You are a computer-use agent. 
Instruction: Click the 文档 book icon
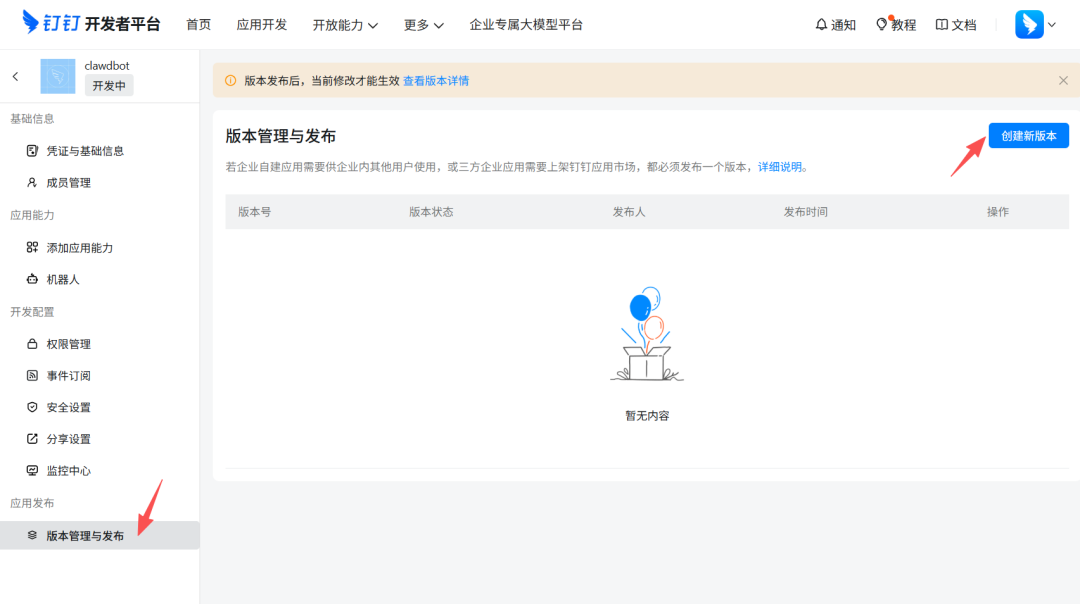[942, 25]
